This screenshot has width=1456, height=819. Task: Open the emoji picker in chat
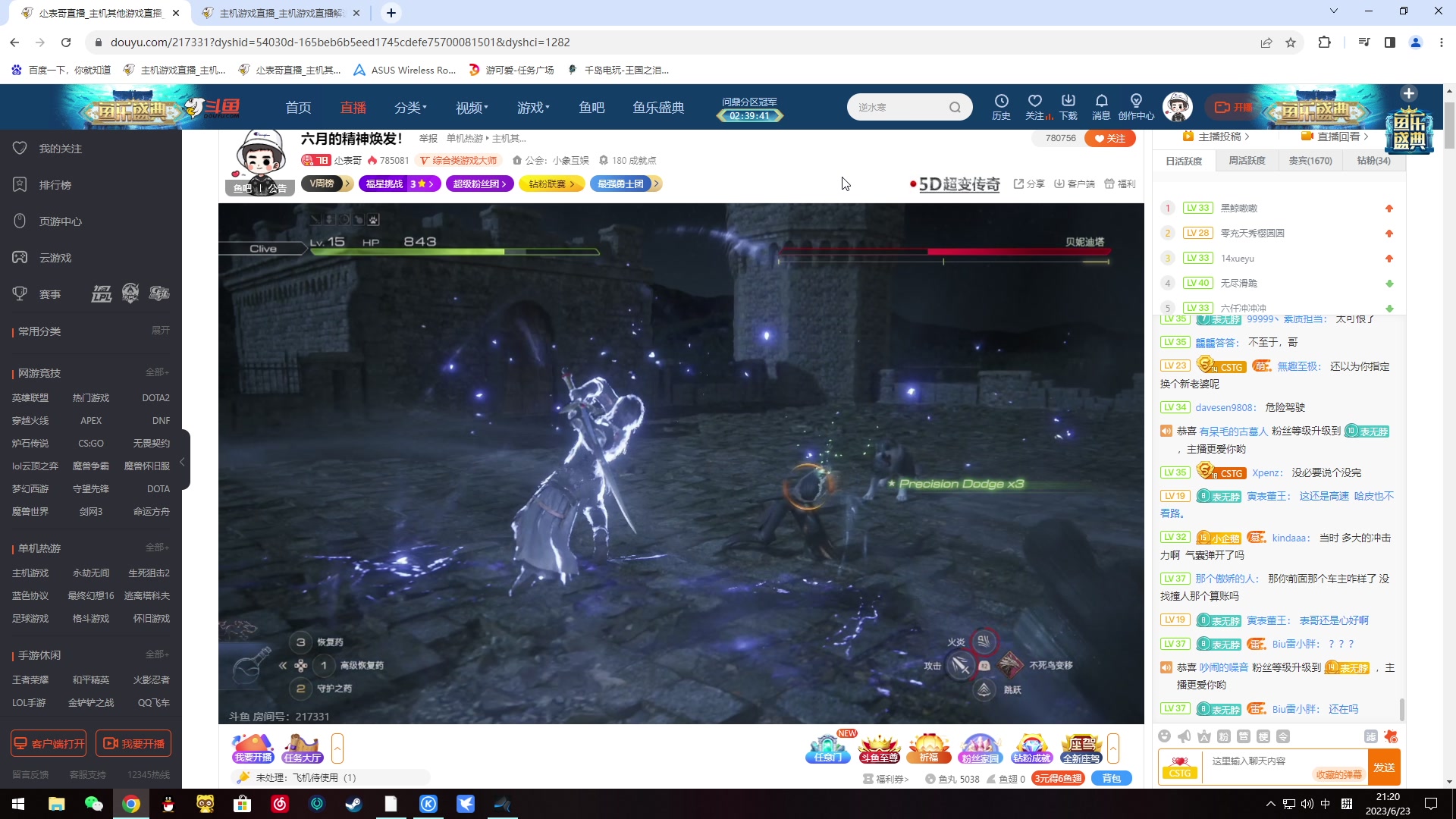(x=1165, y=736)
